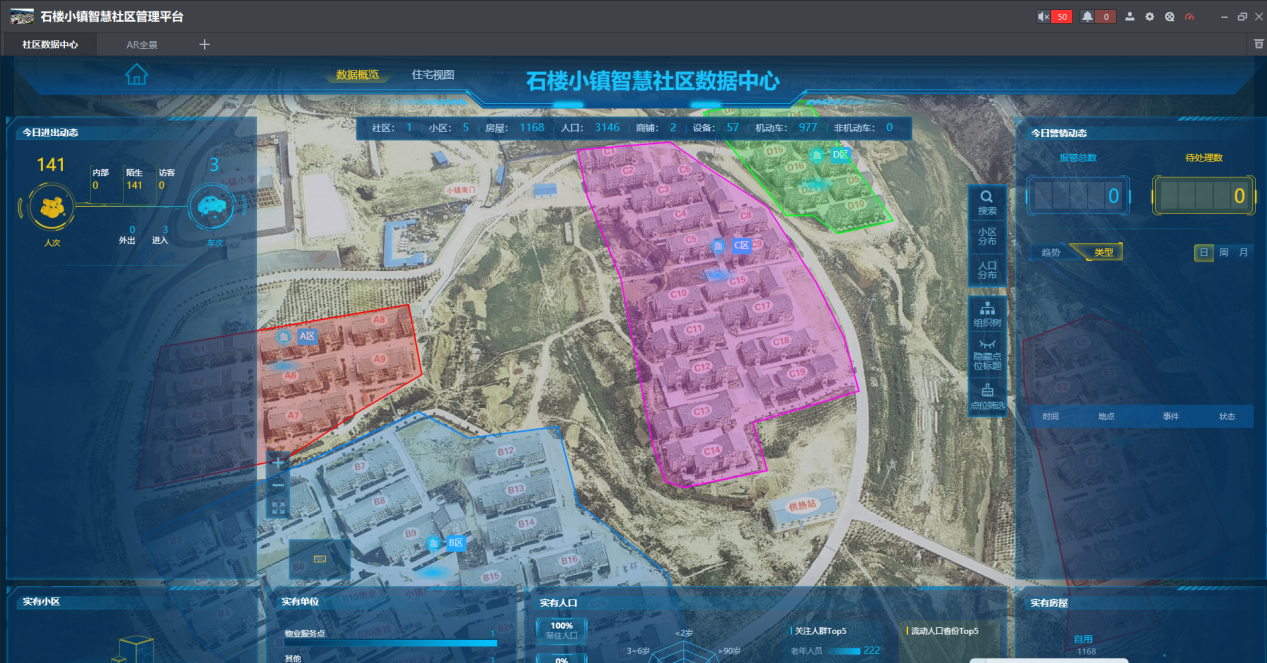1267x663 pixels.
Task: Zoom out on the map with minus button
Action: 278,485
